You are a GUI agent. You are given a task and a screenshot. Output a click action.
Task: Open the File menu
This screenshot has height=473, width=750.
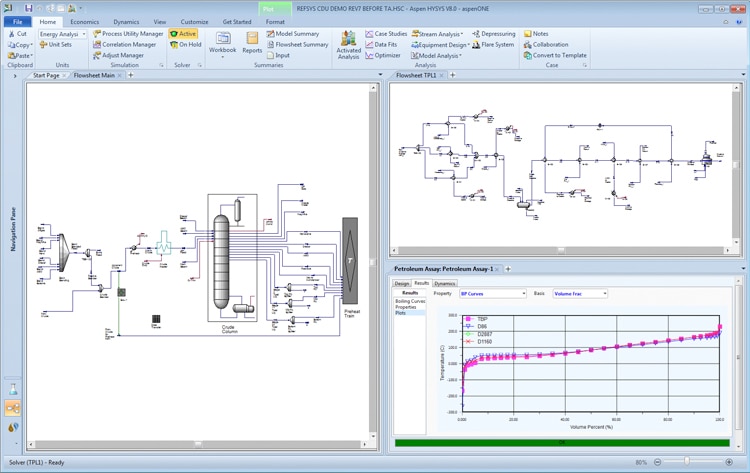18,22
